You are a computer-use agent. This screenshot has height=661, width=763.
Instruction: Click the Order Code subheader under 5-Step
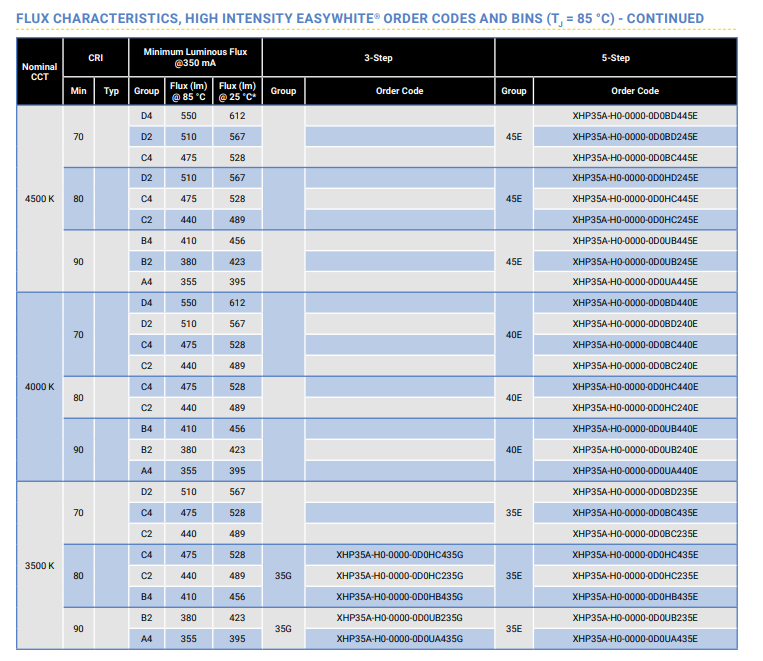[x=635, y=91]
